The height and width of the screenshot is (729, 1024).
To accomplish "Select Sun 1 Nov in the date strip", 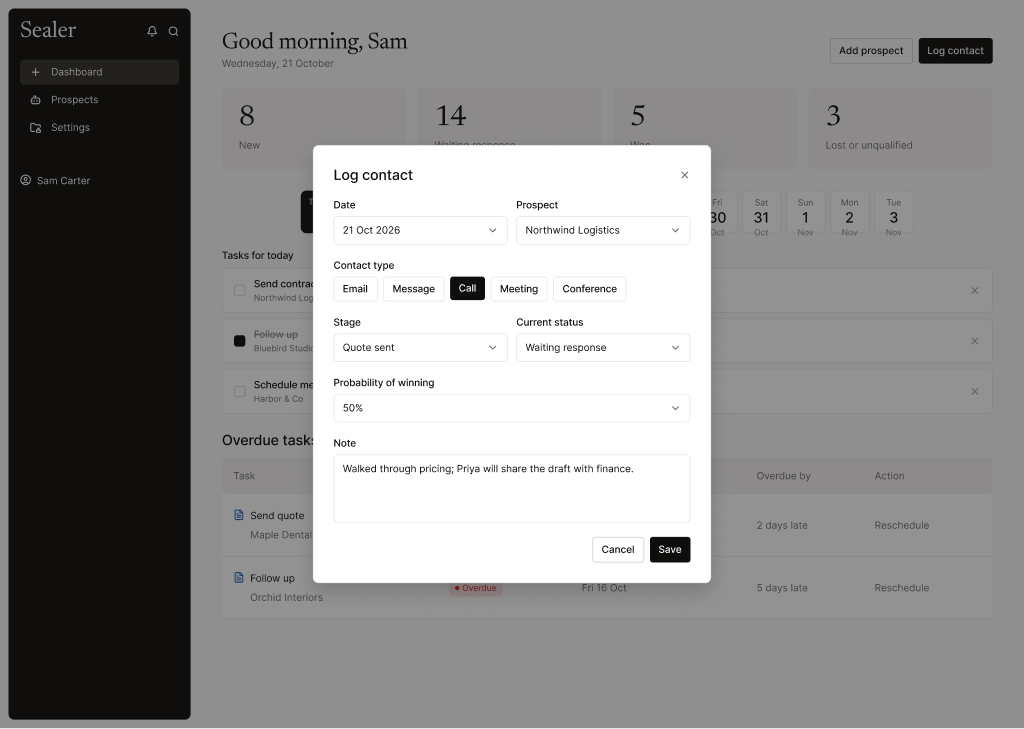I will coord(805,212).
